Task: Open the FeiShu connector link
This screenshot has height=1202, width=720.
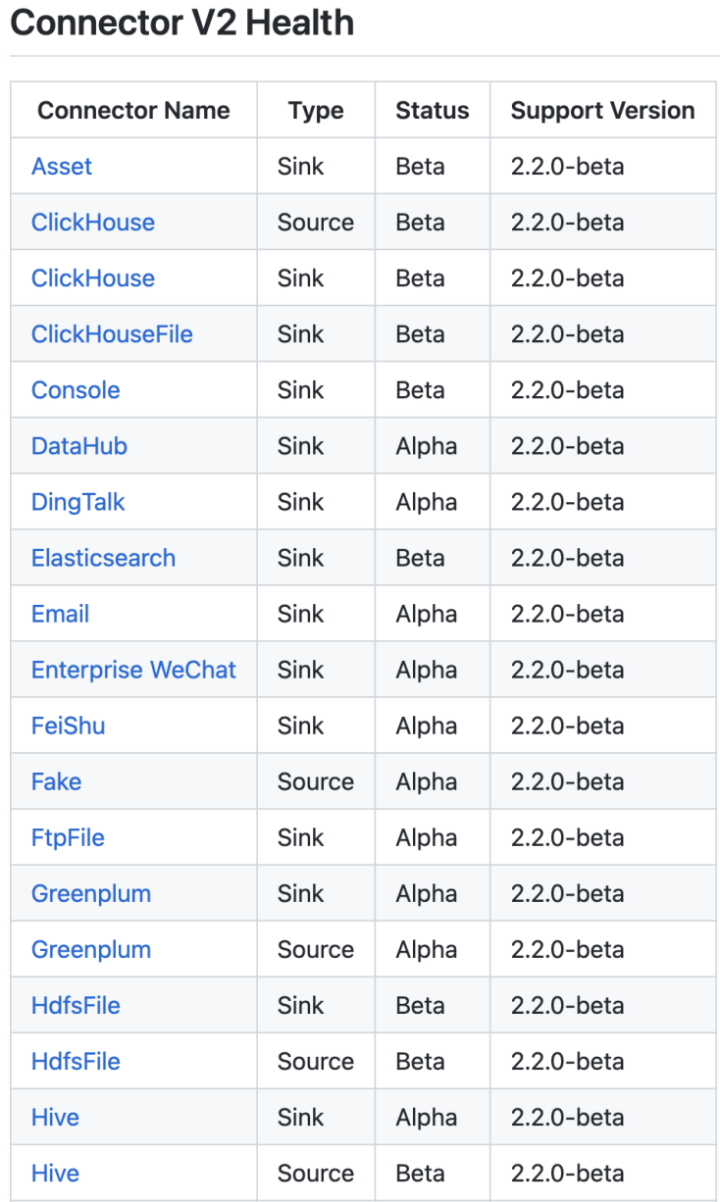Action: (x=68, y=726)
